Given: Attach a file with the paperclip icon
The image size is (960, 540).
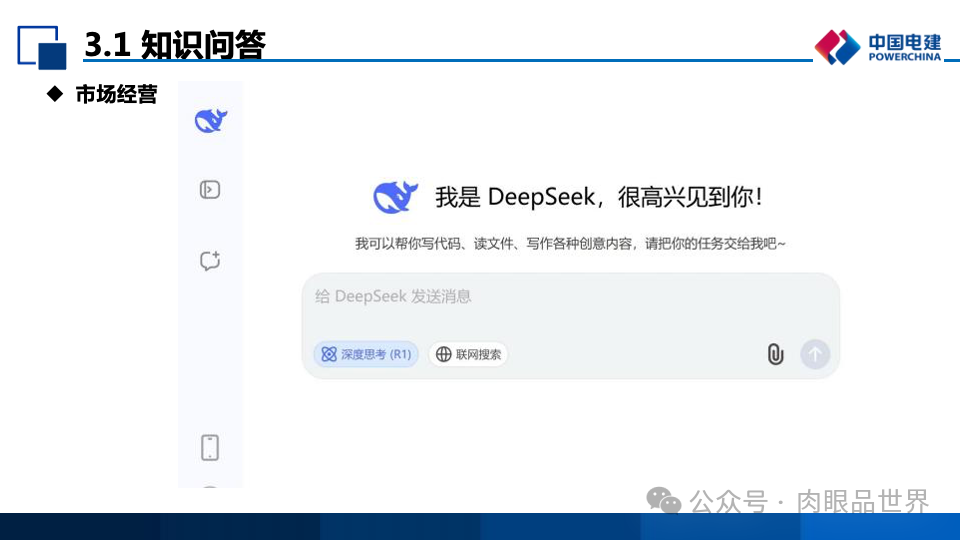Looking at the screenshot, I should [775, 354].
